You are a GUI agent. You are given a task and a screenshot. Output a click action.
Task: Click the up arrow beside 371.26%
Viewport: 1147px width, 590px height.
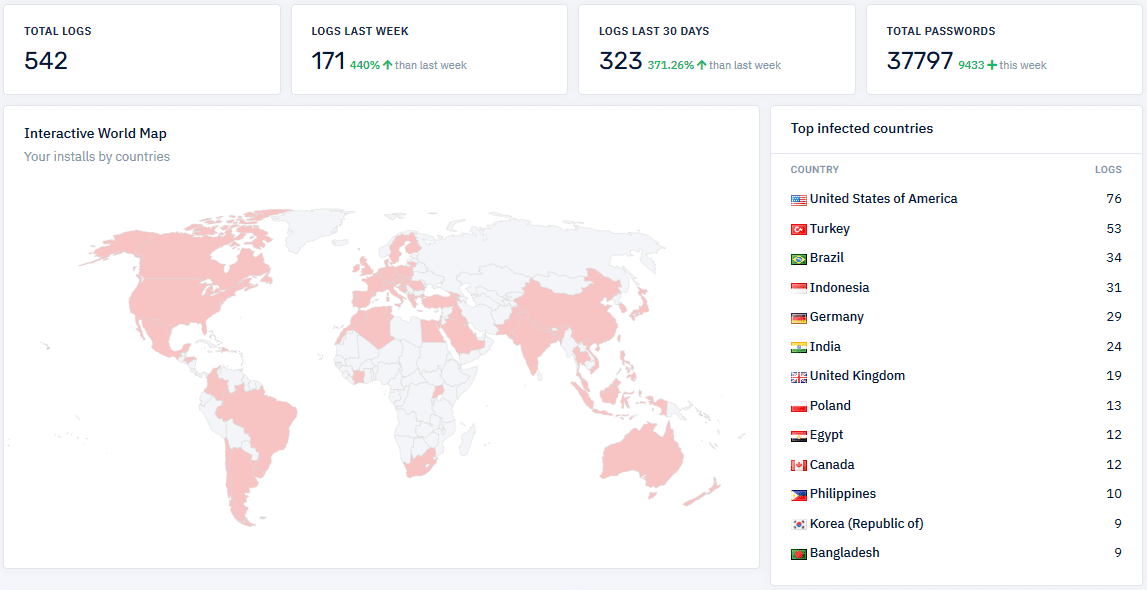701,65
